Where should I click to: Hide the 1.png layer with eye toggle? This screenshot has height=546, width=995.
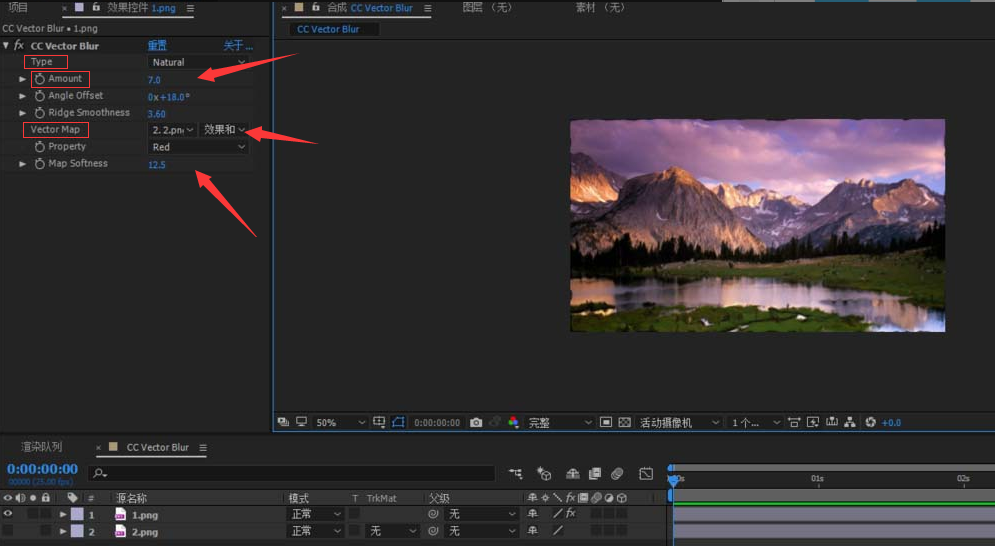[8, 514]
